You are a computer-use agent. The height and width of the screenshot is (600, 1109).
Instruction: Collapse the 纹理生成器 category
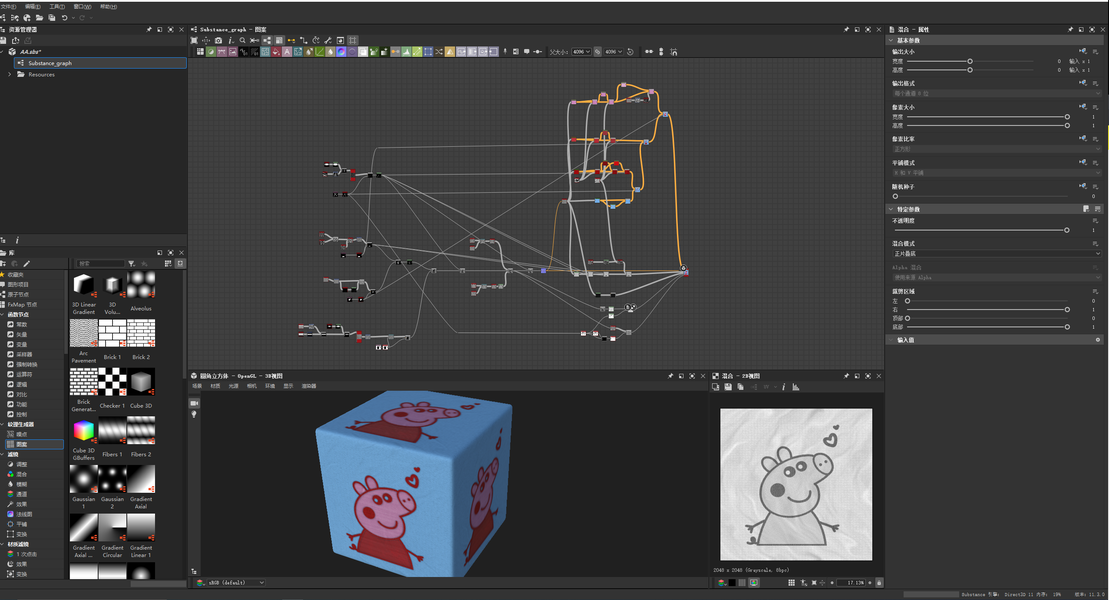tap(3, 425)
